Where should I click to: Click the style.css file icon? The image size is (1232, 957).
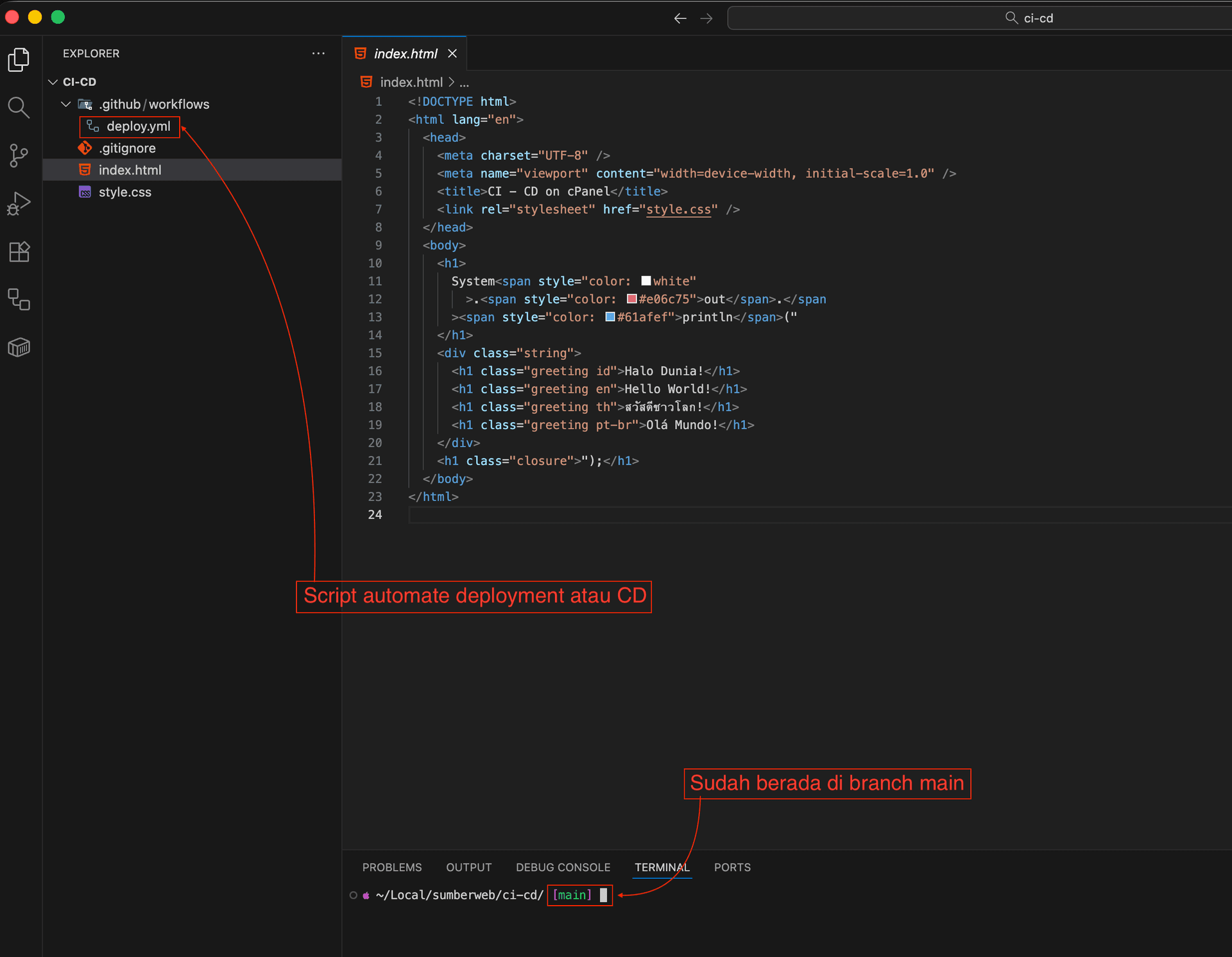[85, 192]
